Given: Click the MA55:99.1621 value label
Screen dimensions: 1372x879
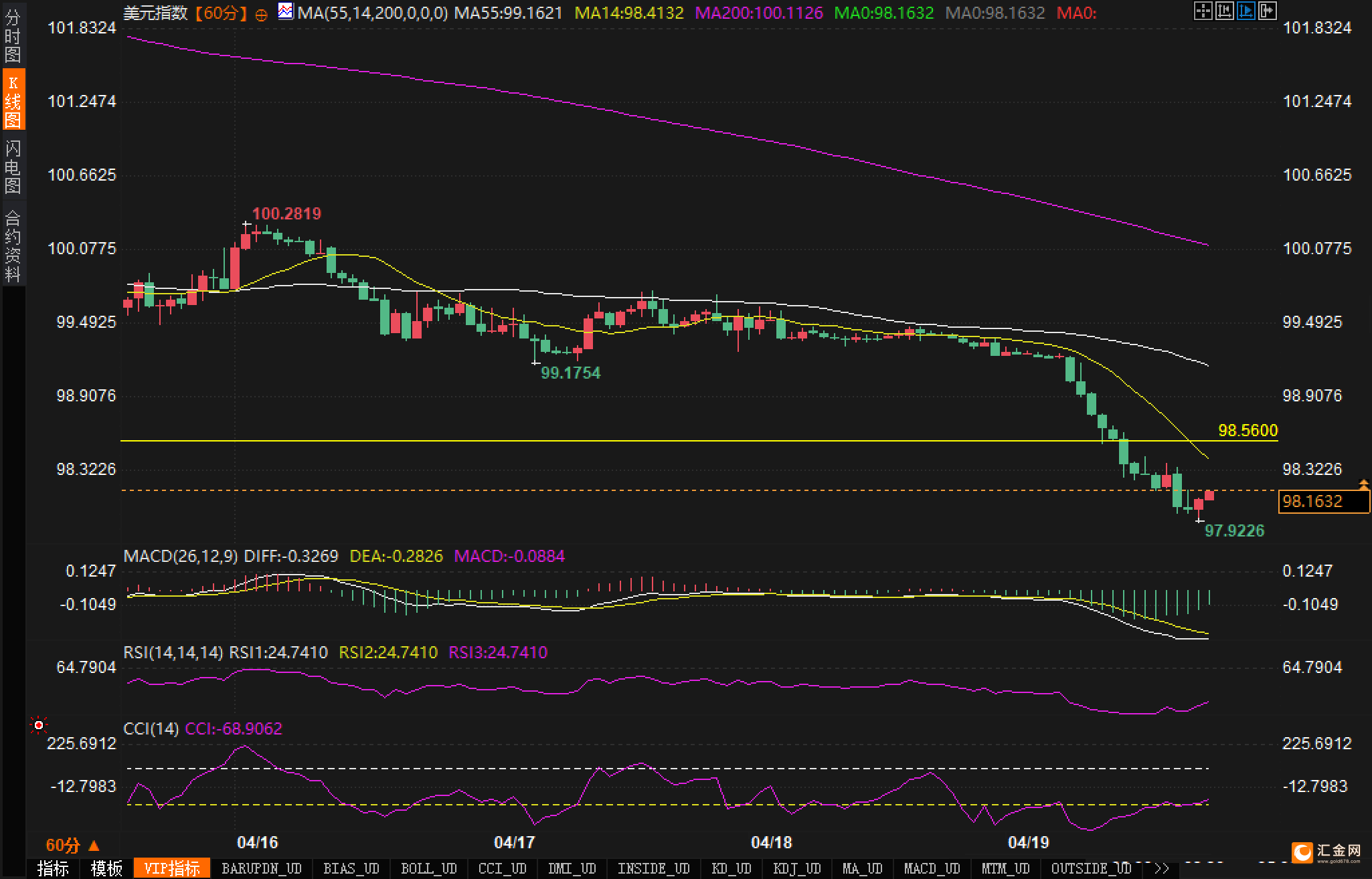Looking at the screenshot, I should point(509,13).
